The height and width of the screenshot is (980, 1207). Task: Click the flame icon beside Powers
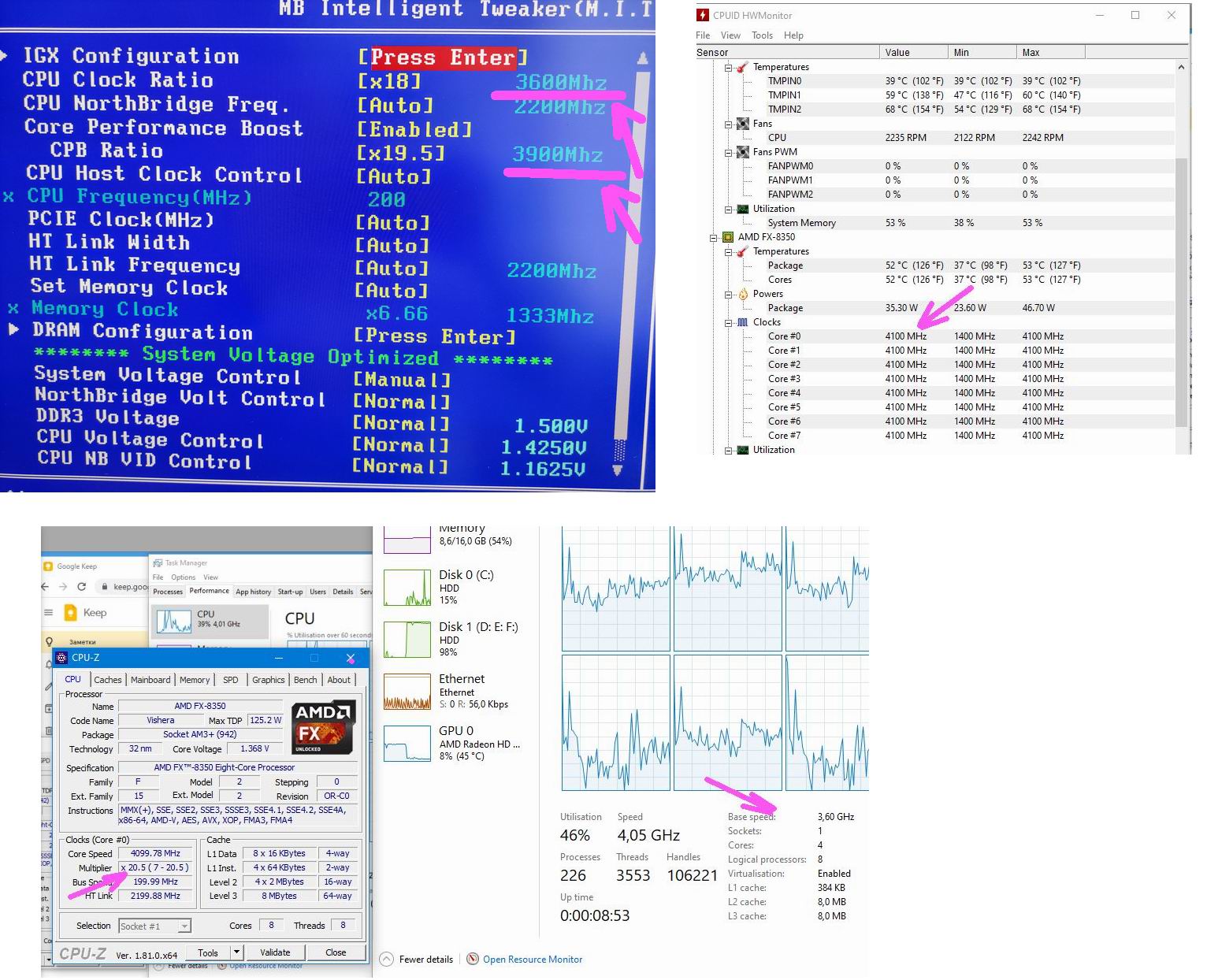point(742,294)
